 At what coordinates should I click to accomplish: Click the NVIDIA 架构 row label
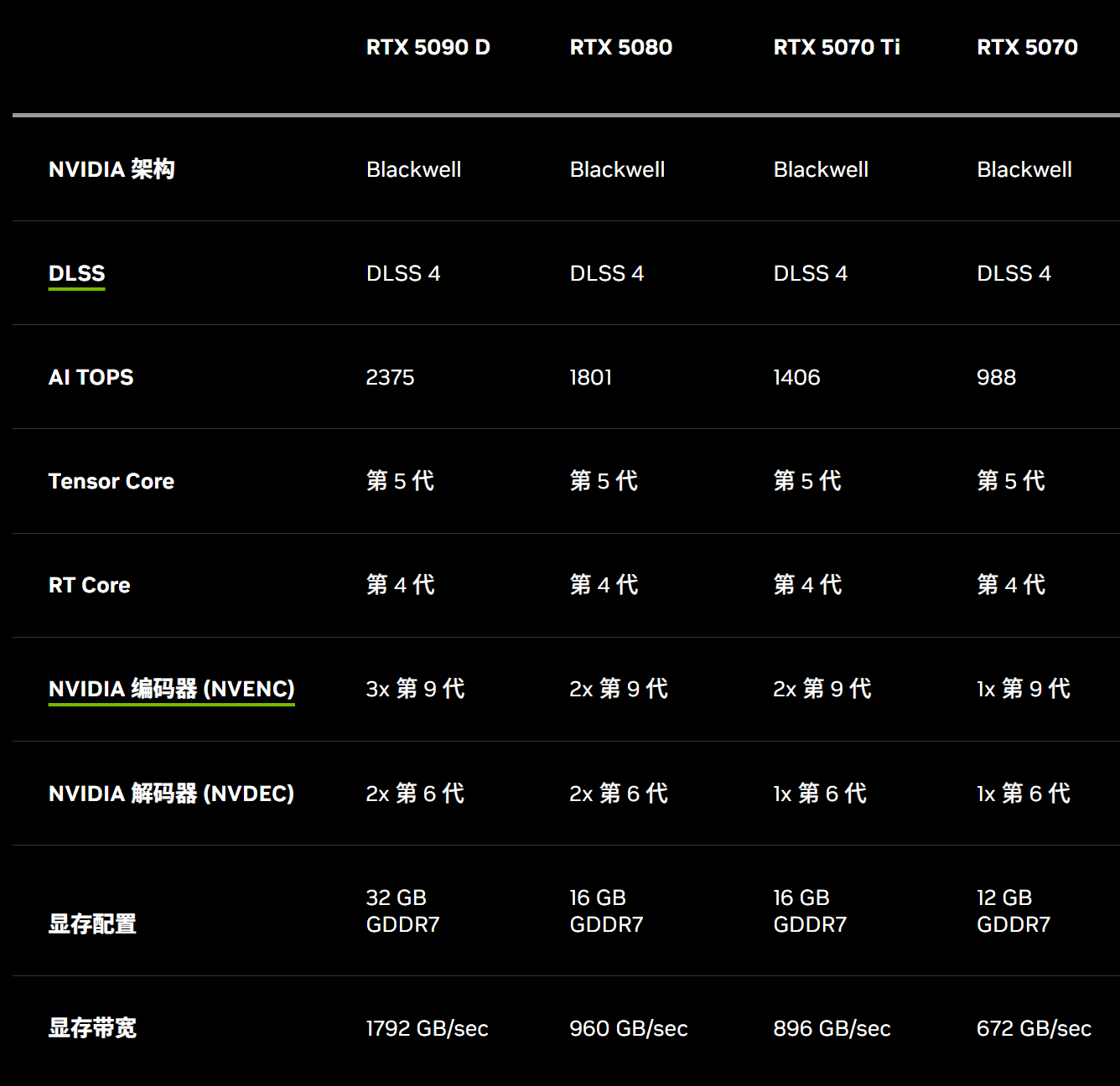tap(111, 169)
